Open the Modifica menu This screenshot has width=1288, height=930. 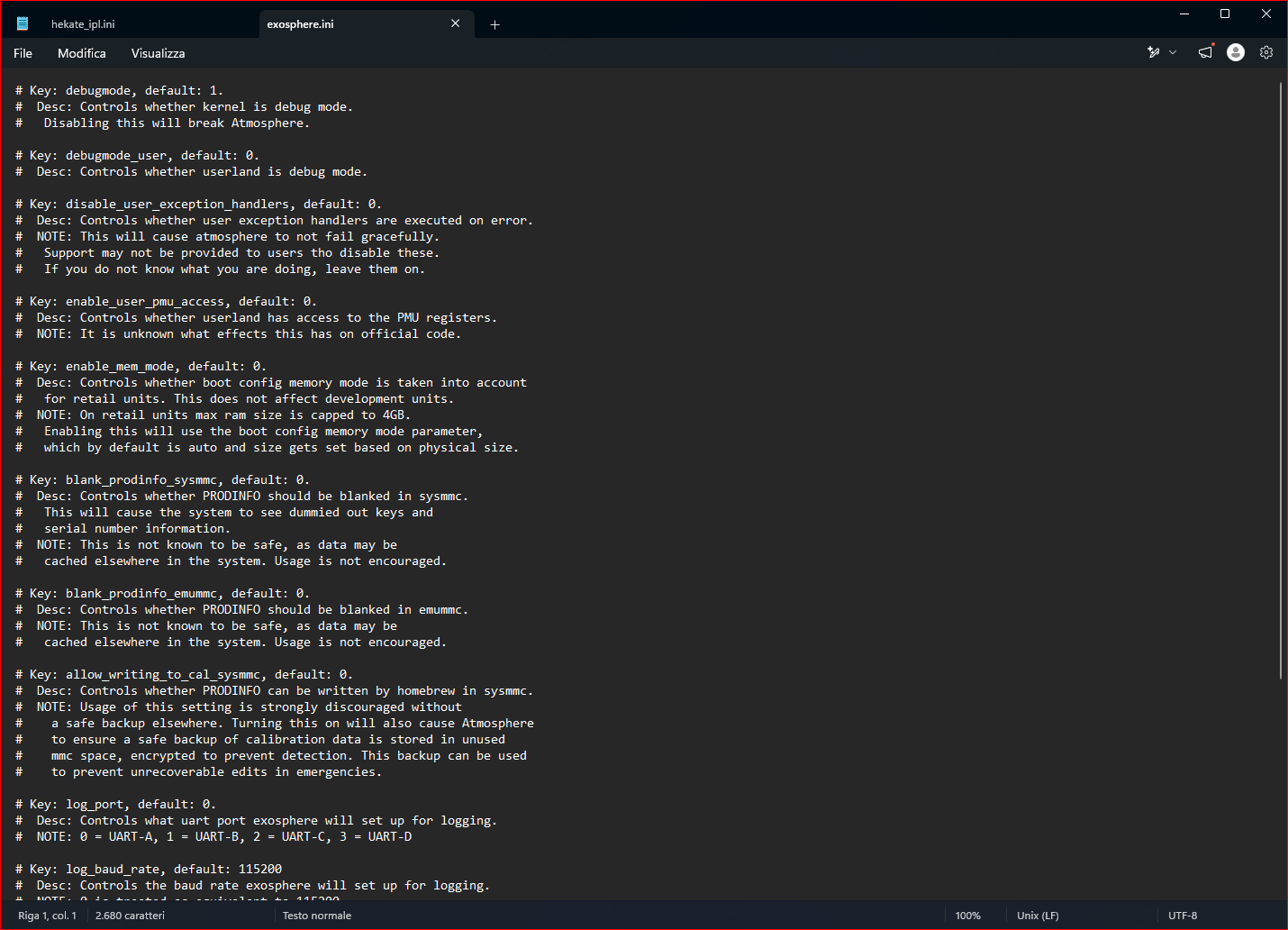(x=82, y=53)
